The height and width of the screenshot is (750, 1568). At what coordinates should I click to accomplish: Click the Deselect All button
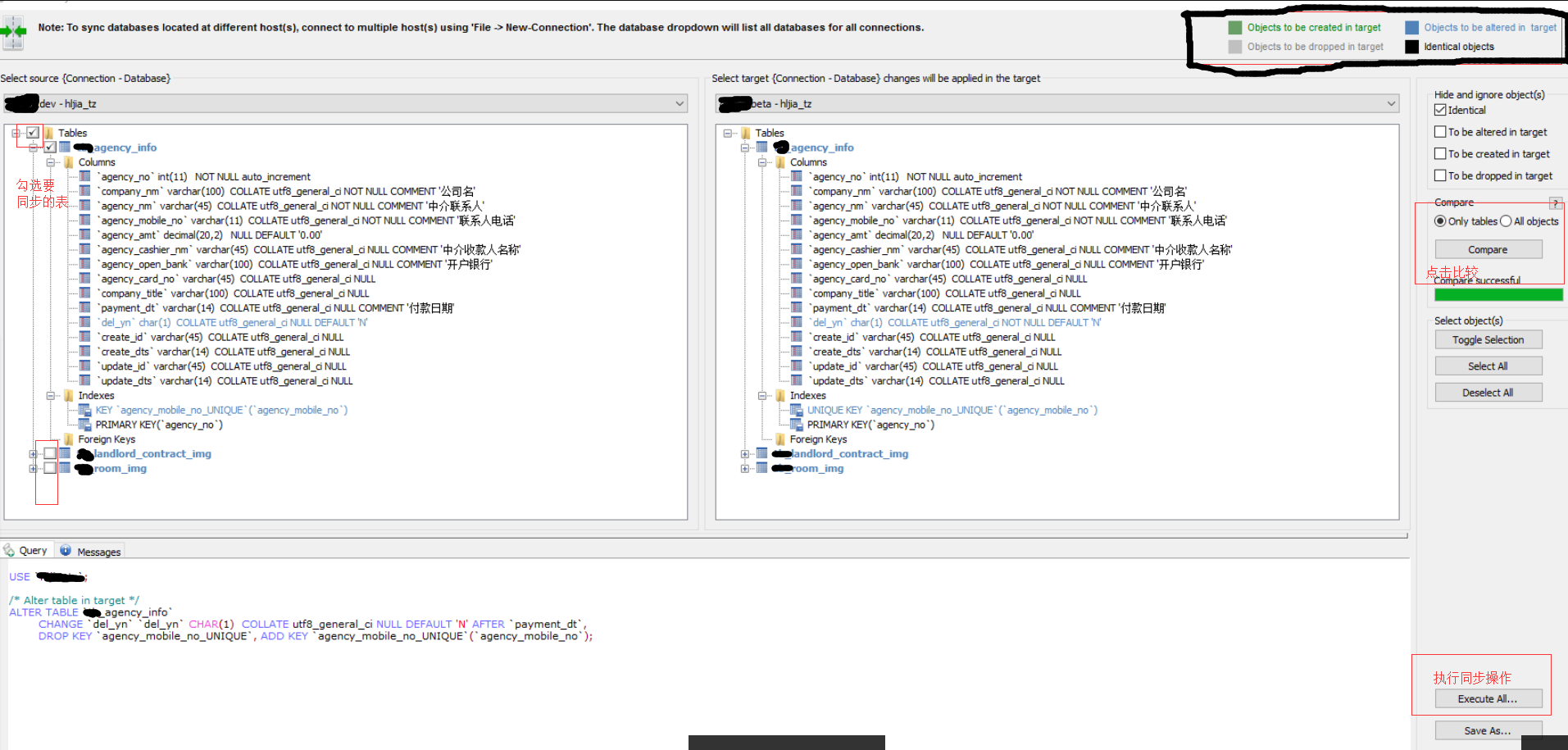point(1488,392)
